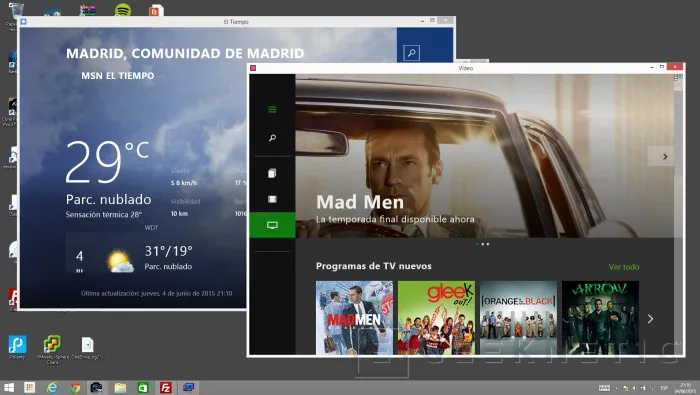Click the Video window title bar

point(466,68)
